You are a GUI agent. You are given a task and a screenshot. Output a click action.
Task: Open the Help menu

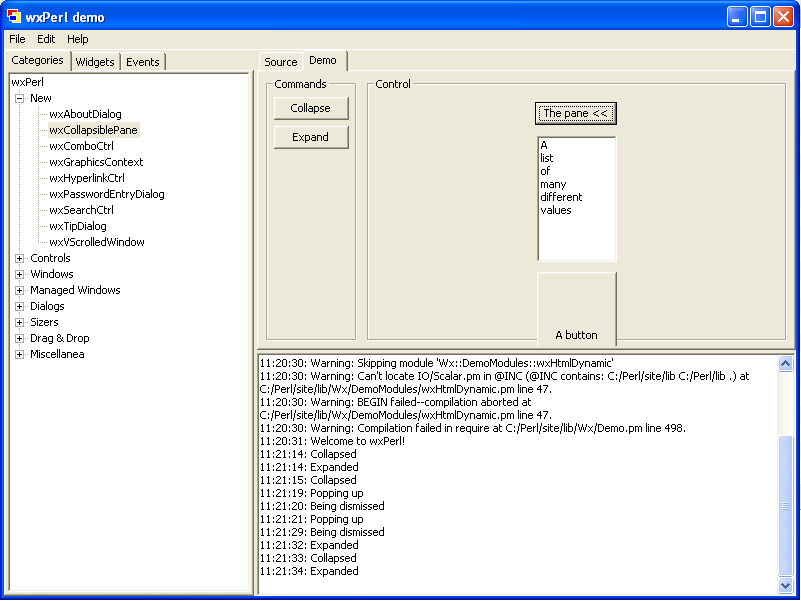78,39
